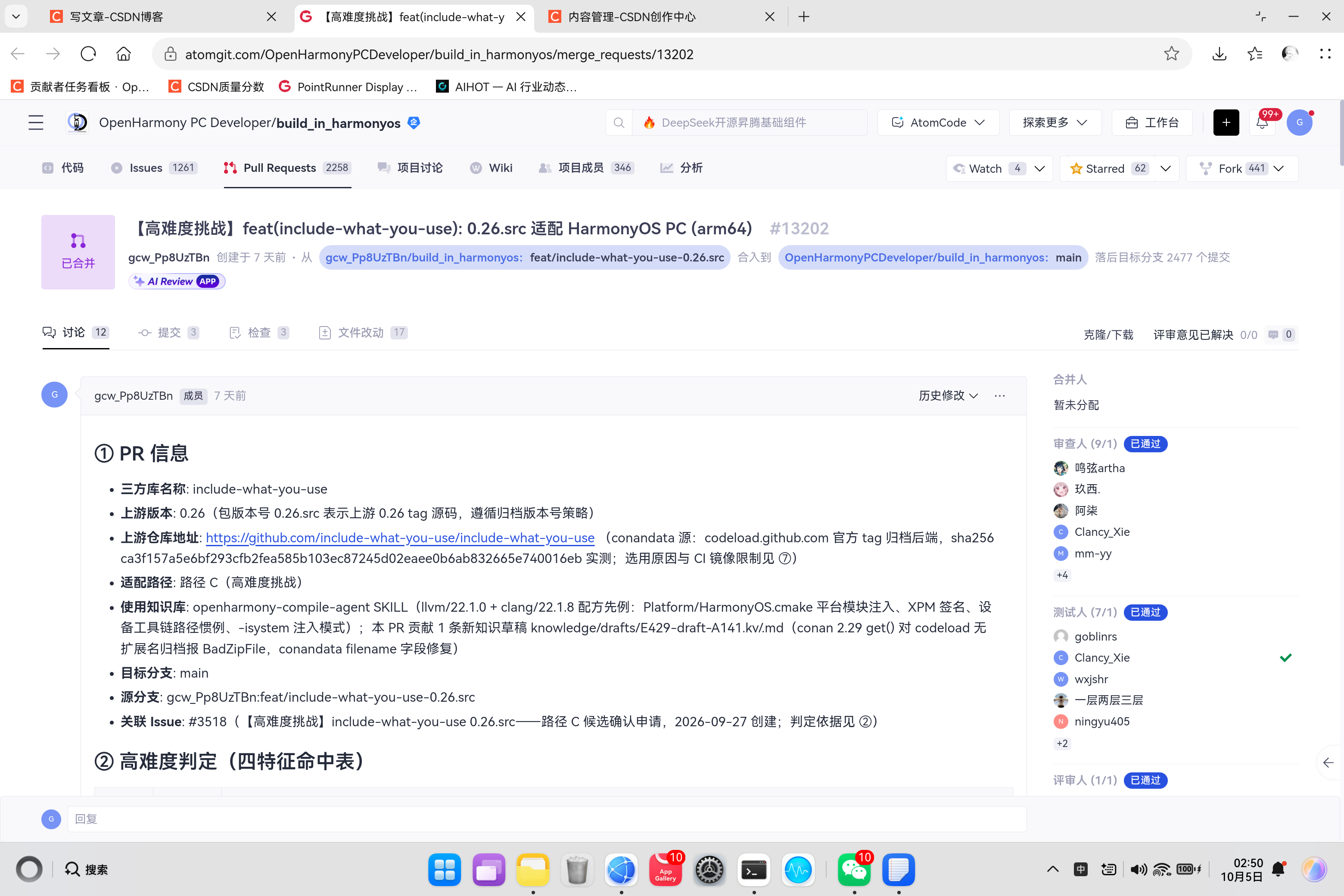The image size is (1344, 896).
Task: Open the Issues tab
Action: (154, 168)
